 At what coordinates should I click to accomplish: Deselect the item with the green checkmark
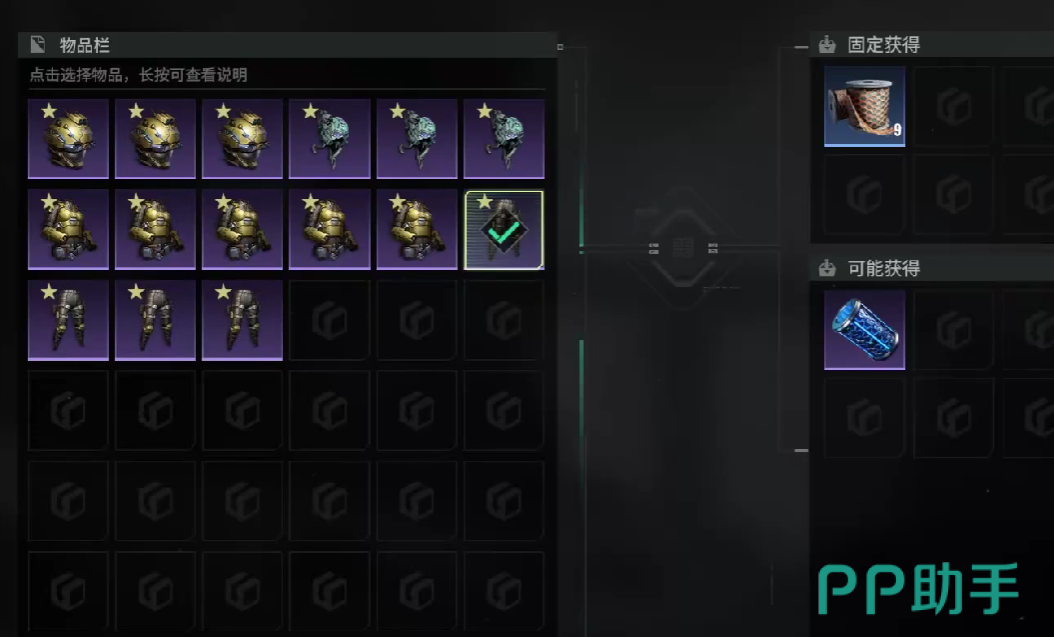click(503, 230)
